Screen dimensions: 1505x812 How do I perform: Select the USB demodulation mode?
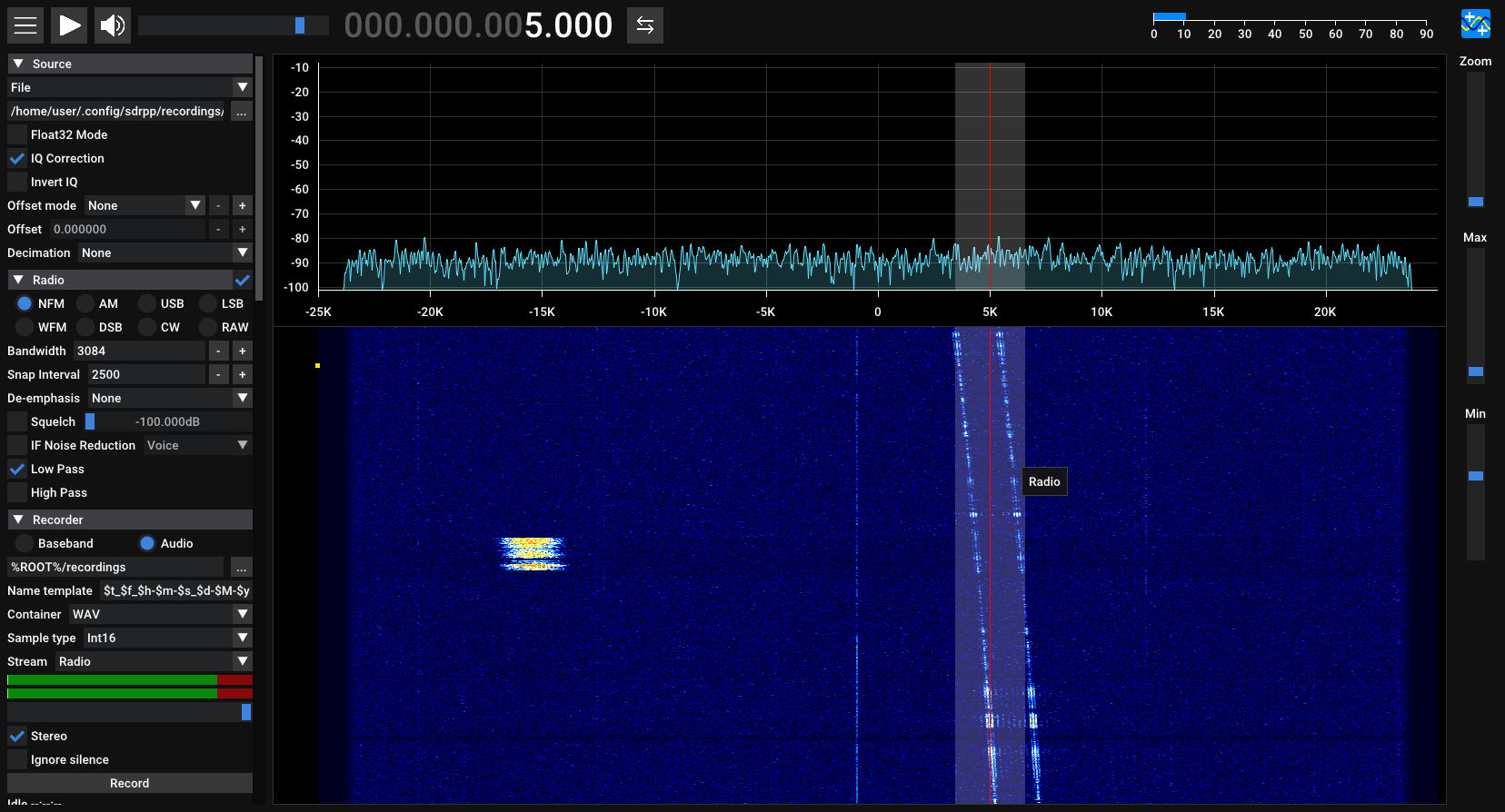[x=148, y=304]
